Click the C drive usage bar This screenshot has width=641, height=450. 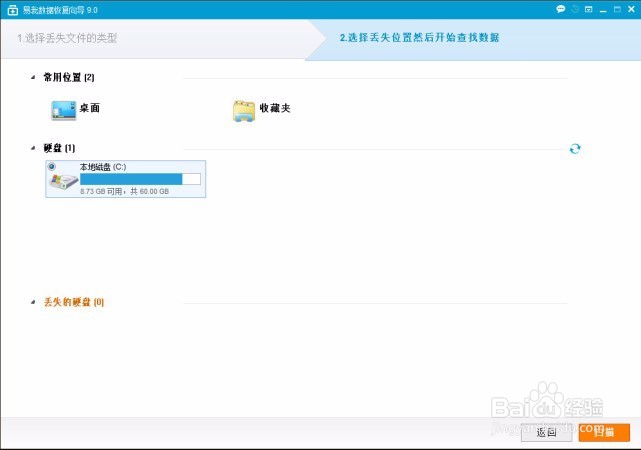[x=140, y=179]
